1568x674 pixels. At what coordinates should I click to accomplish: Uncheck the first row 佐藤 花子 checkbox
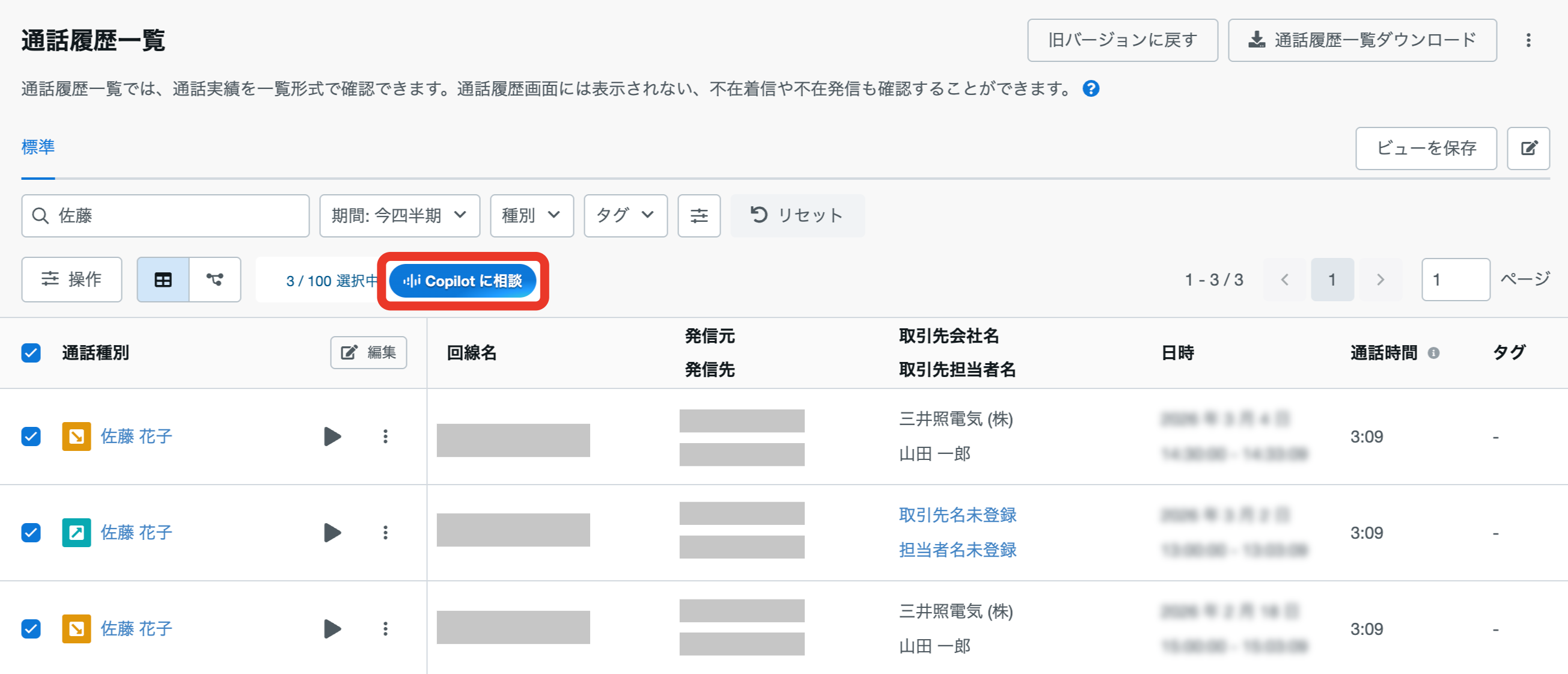click(31, 437)
